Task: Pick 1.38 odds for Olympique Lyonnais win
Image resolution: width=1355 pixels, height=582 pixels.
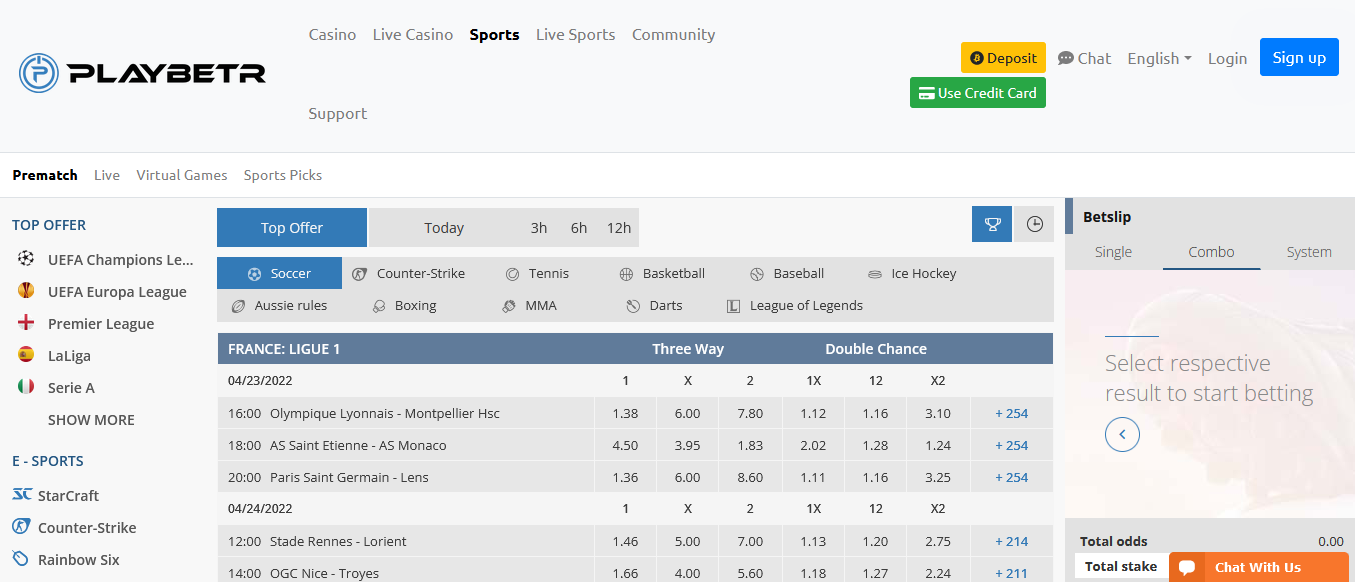Action: (625, 413)
